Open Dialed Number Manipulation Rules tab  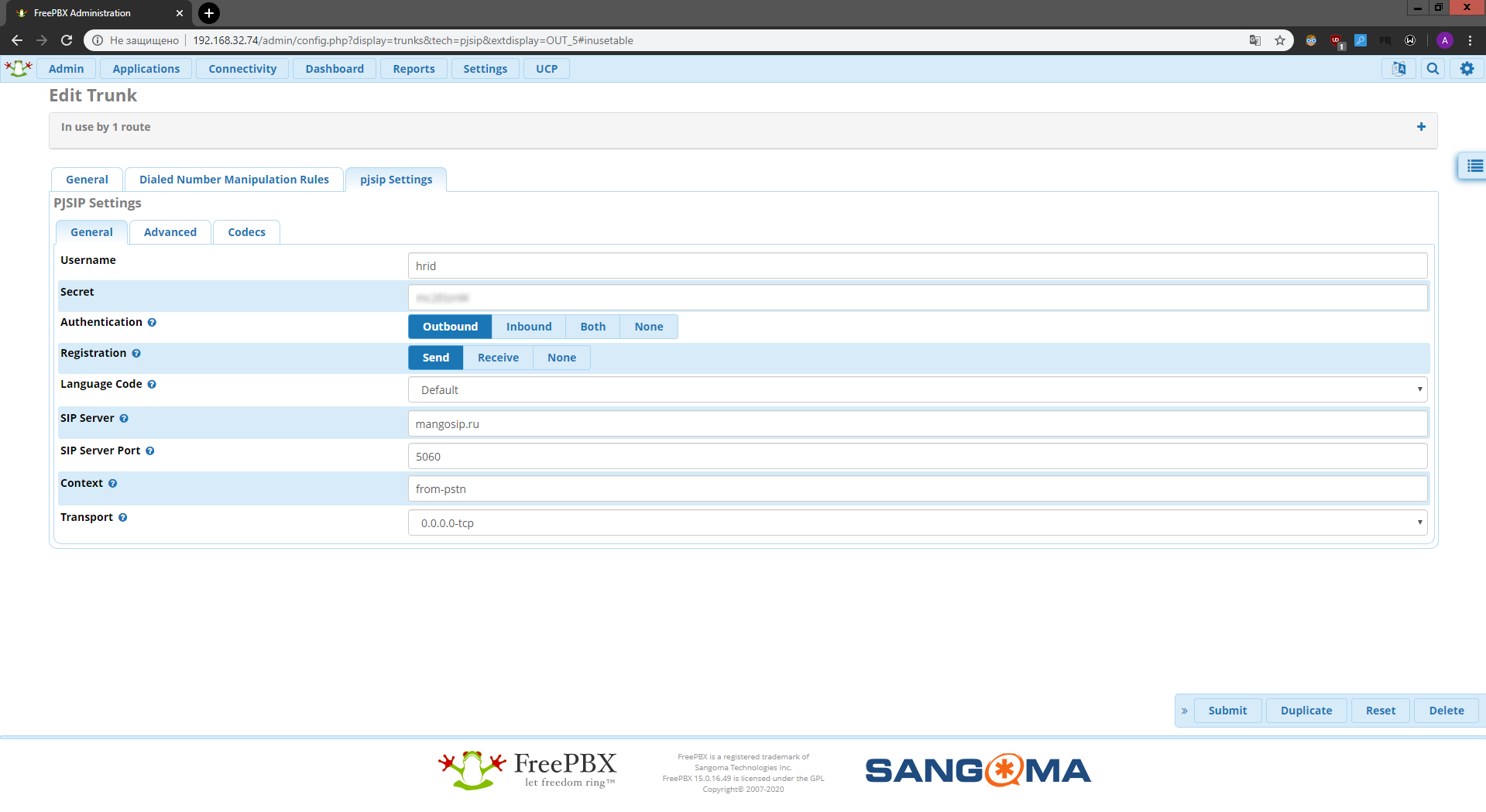click(234, 180)
